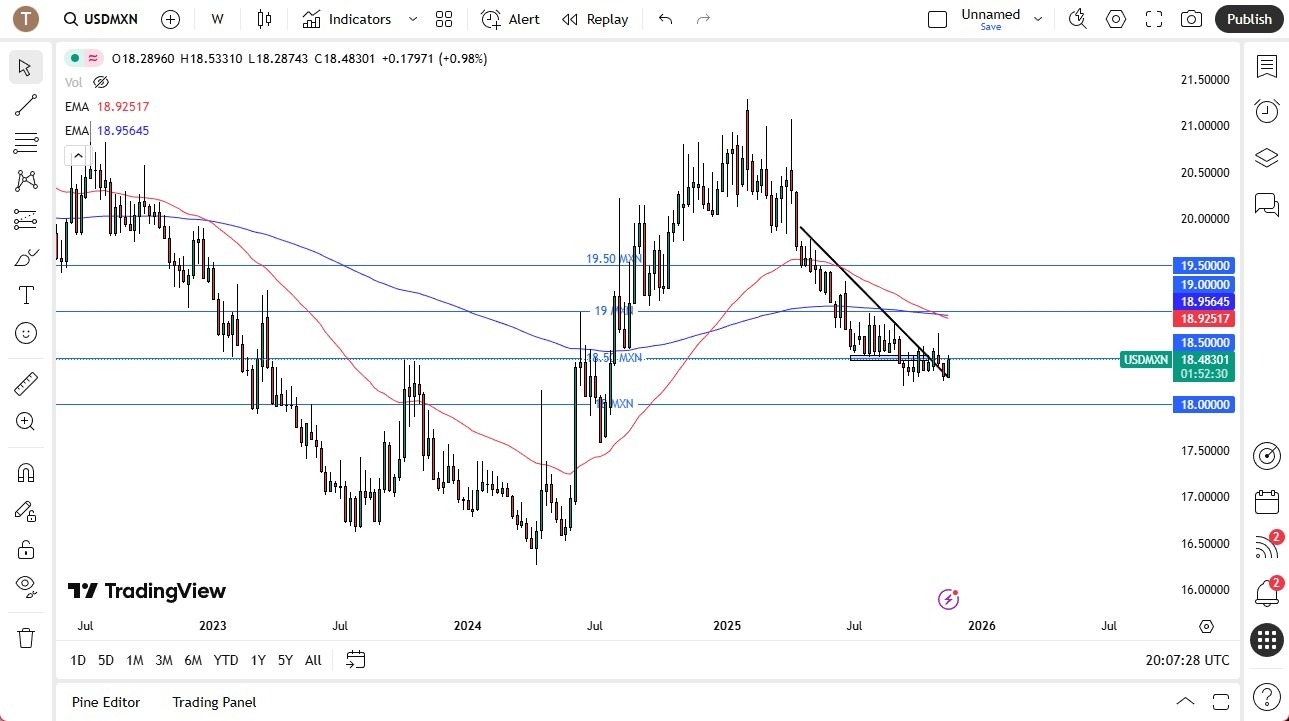The width and height of the screenshot is (1289, 721).
Task: Open the Unnamed layout dropdown
Action: [x=1037, y=17]
